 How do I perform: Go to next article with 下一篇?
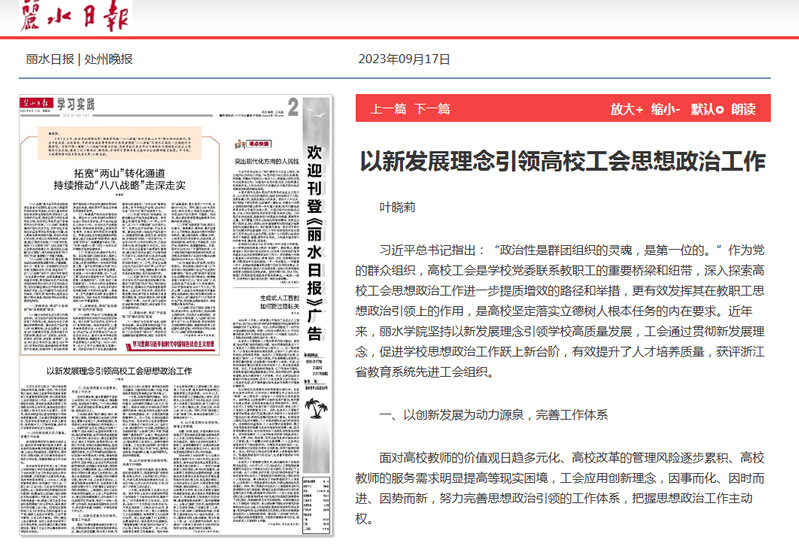click(432, 109)
